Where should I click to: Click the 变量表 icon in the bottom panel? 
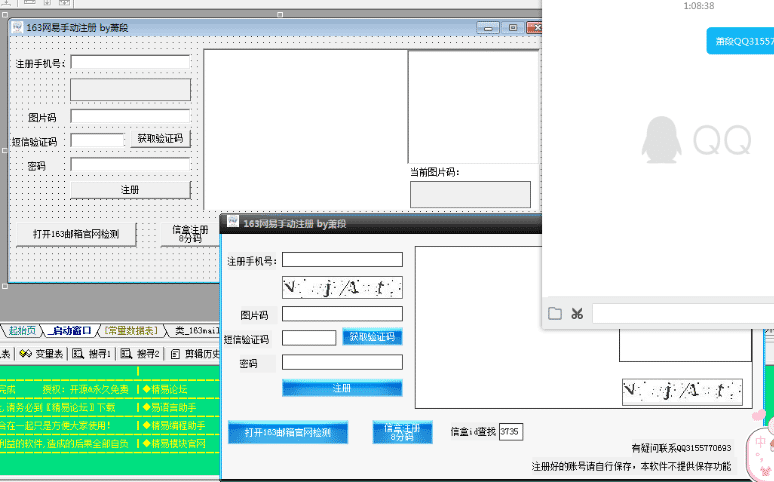(26, 354)
